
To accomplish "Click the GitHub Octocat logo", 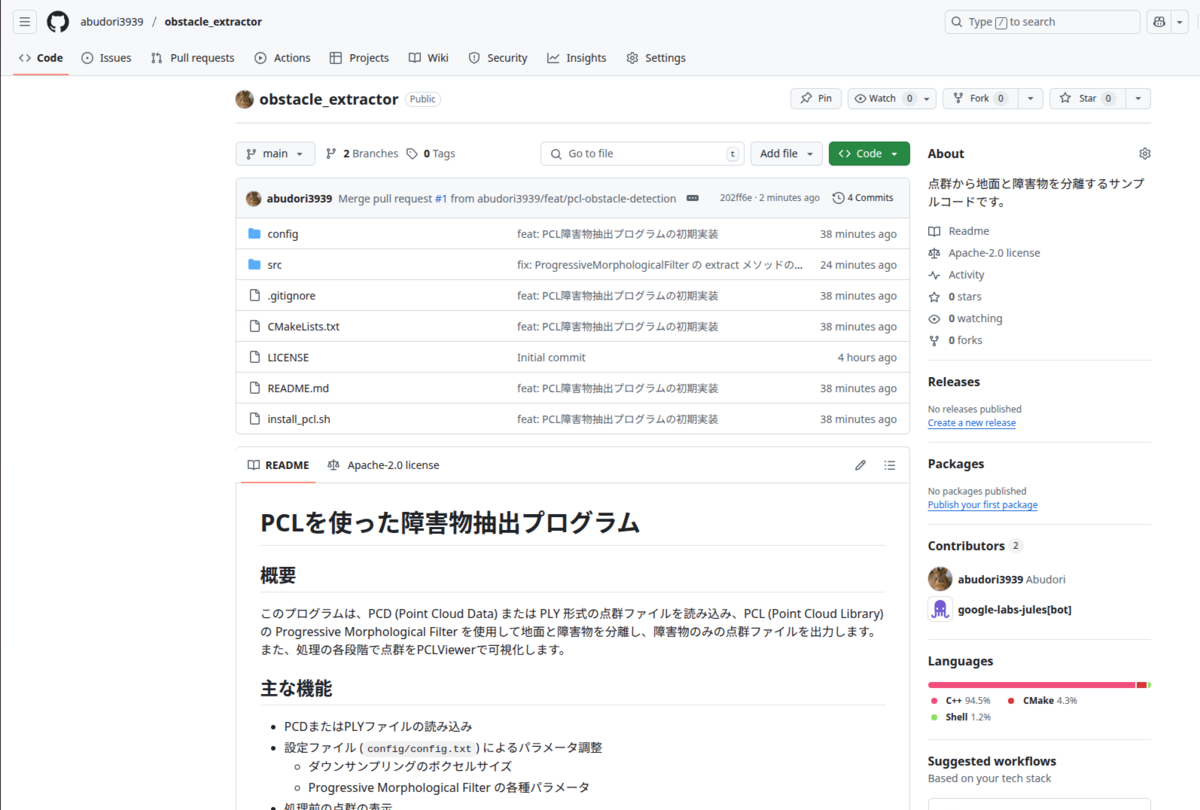I will click(58, 22).
